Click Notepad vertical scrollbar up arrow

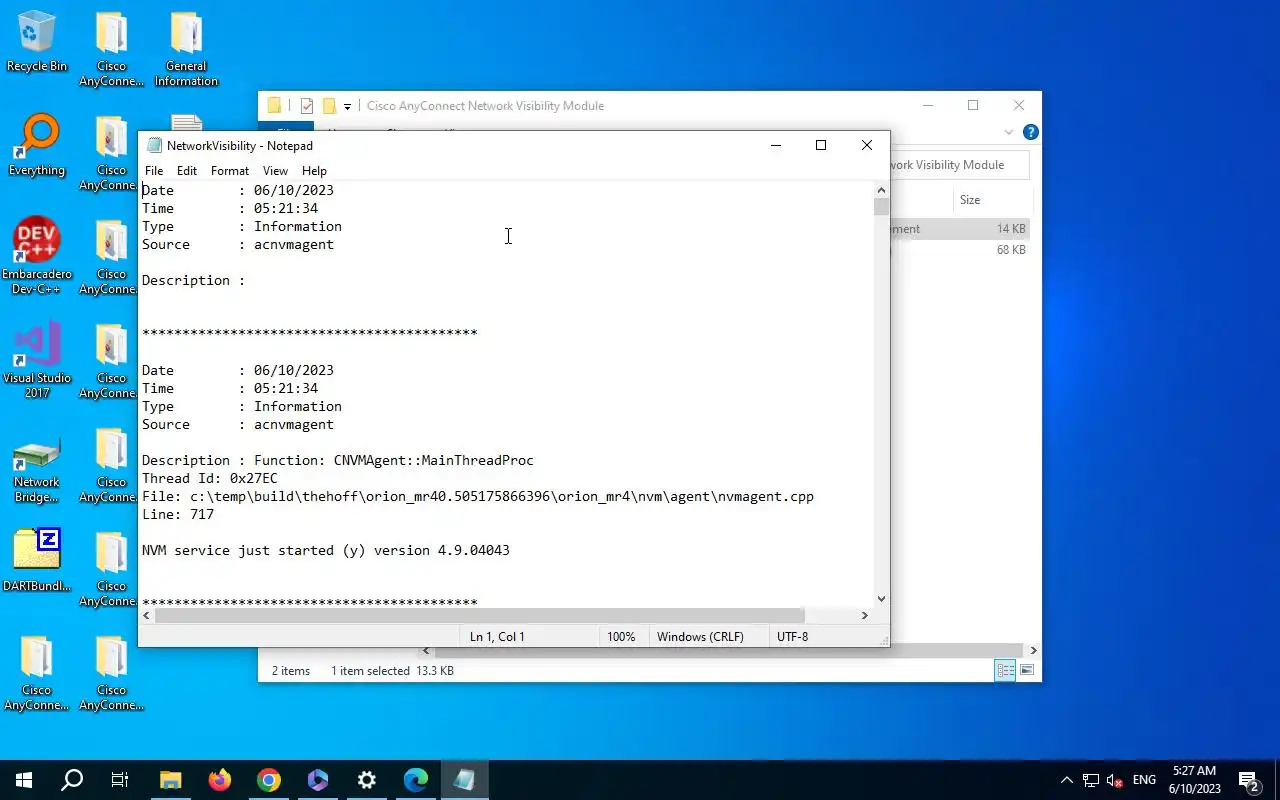[881, 190]
